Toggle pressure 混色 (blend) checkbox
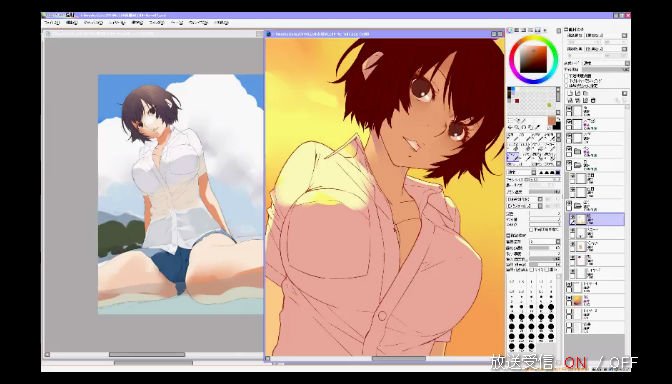 tap(547, 270)
